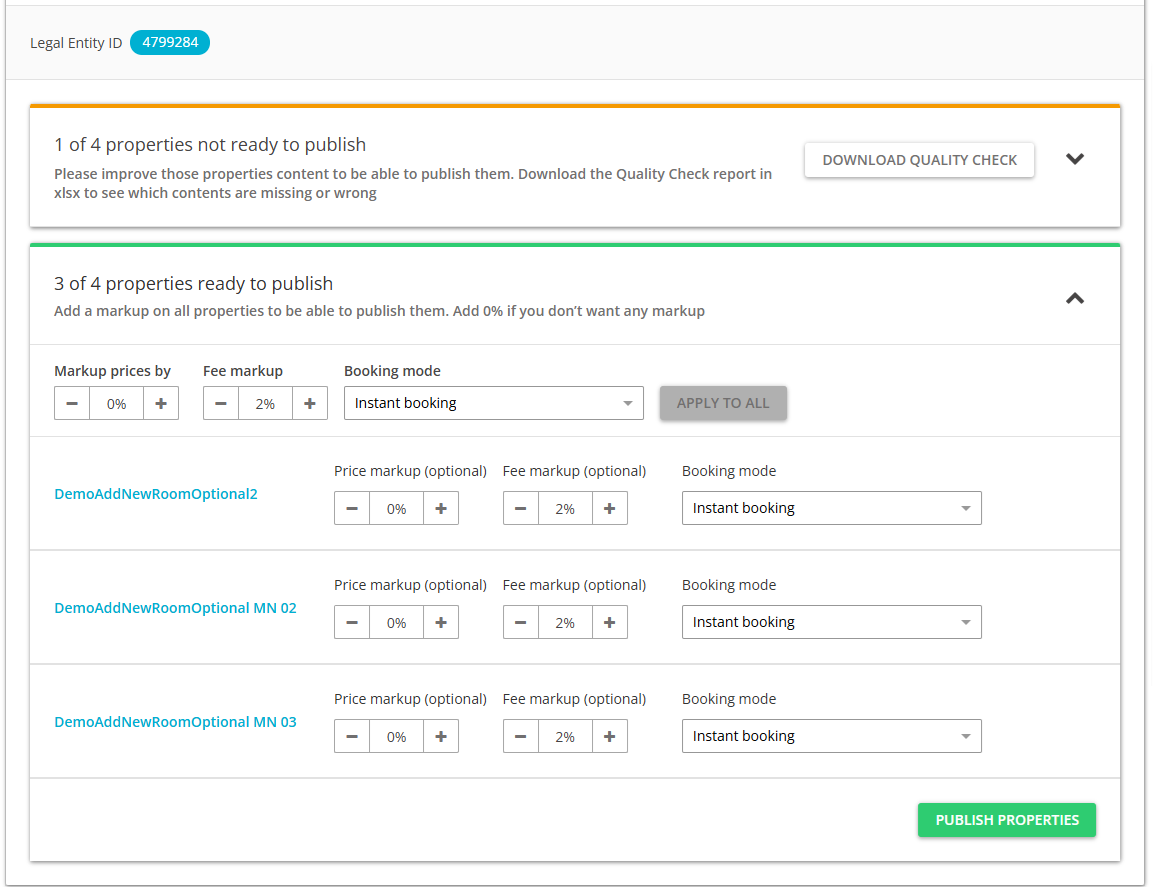Click the global Markup prices by 0% field
The height and width of the screenshot is (887, 1157).
click(117, 404)
